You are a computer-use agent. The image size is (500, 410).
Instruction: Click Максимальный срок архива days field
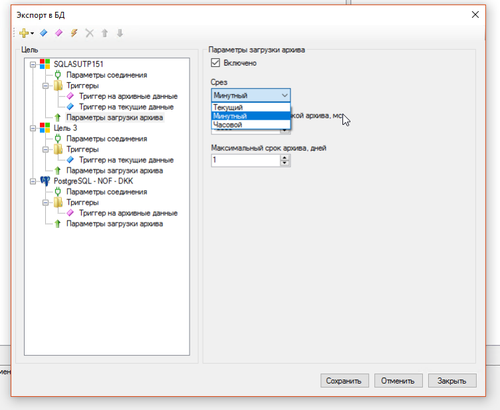click(x=246, y=160)
